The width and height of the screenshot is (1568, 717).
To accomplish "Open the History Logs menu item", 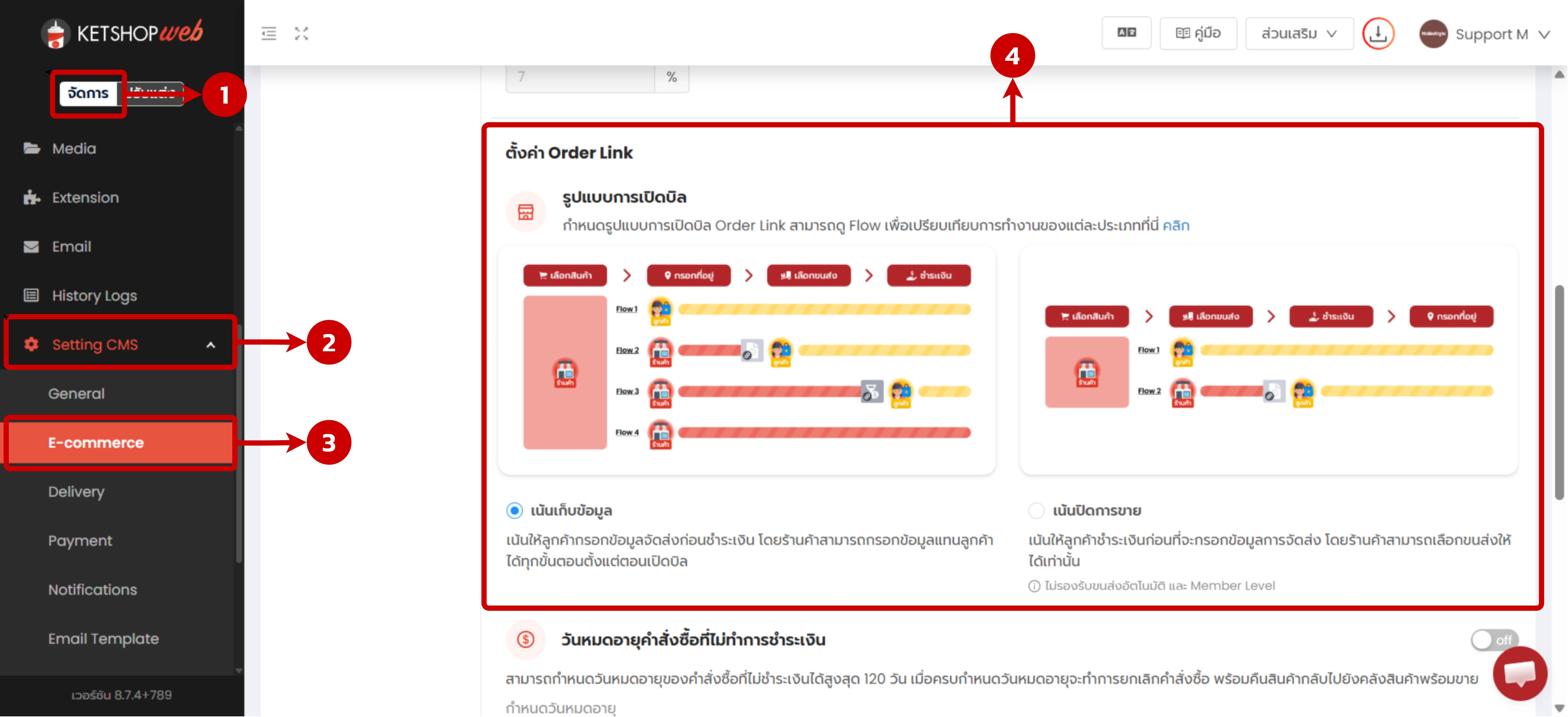I will click(94, 295).
